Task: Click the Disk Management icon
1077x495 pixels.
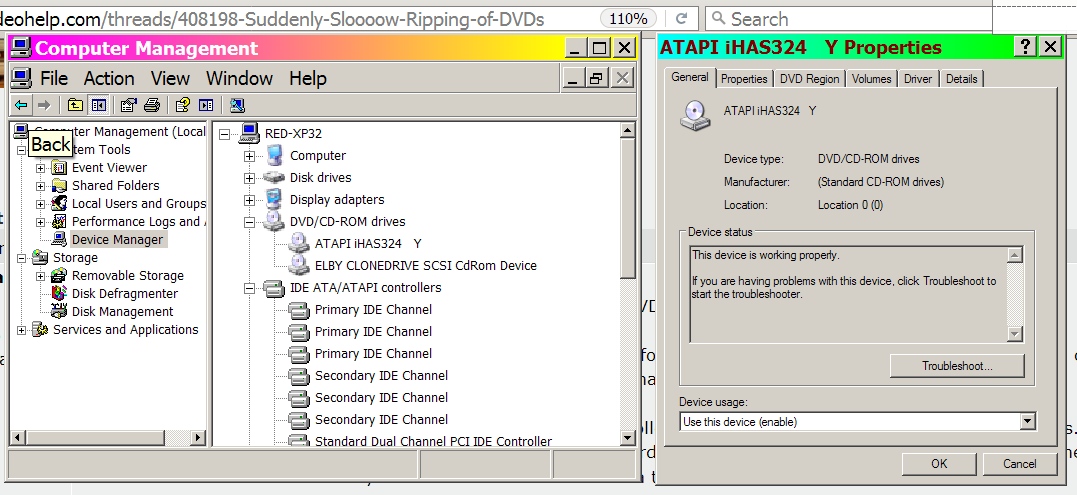Action: [x=59, y=311]
